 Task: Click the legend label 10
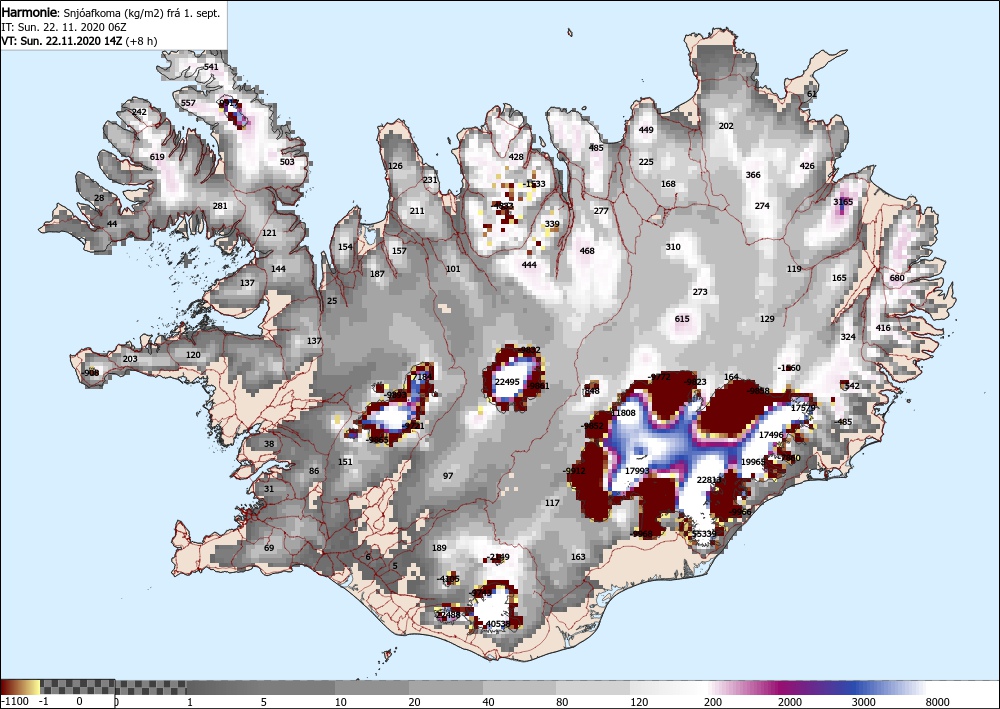pos(341,702)
